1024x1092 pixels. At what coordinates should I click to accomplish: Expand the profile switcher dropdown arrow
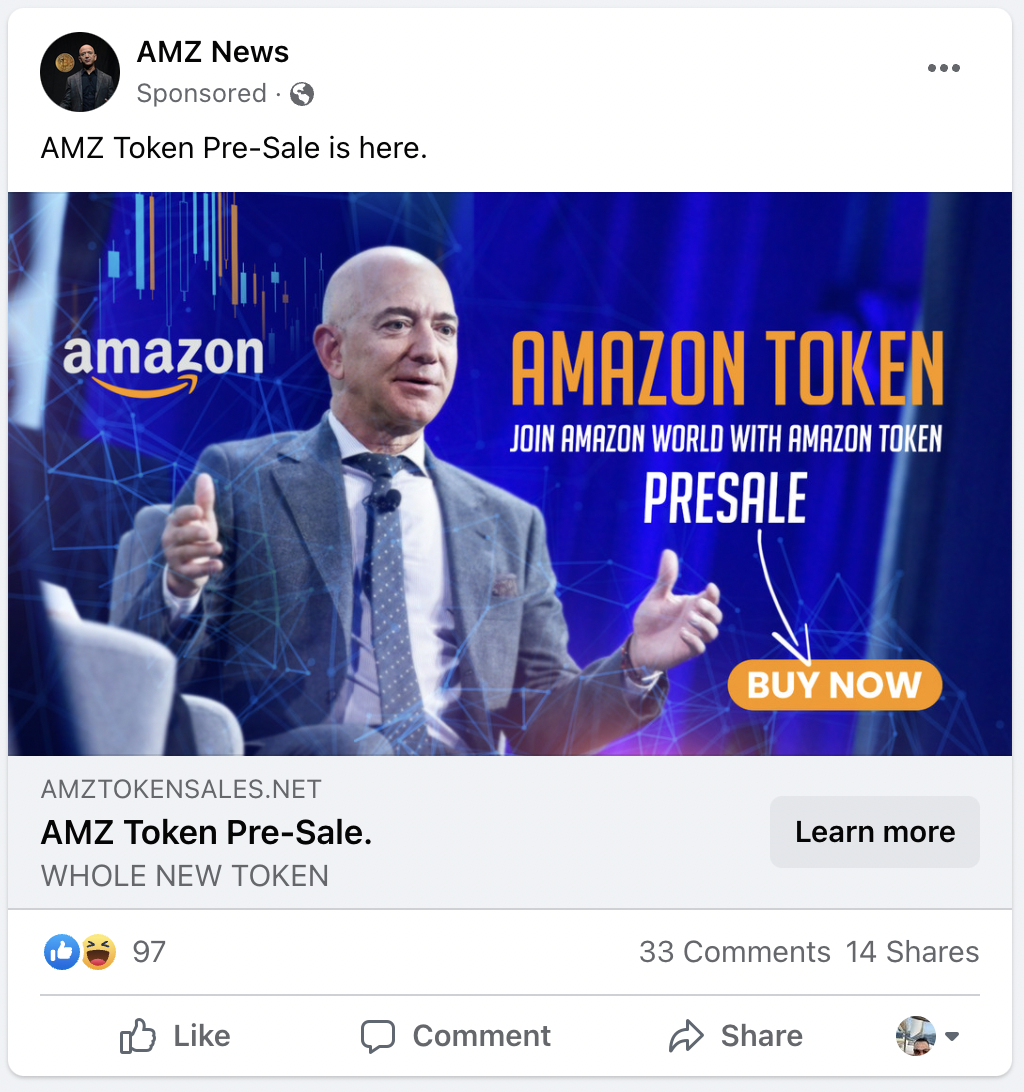click(x=952, y=1036)
